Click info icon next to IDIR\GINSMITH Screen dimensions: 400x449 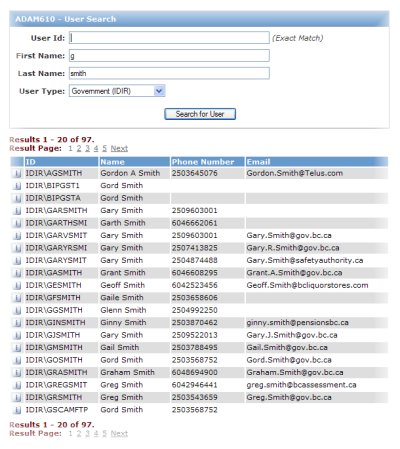(17, 323)
